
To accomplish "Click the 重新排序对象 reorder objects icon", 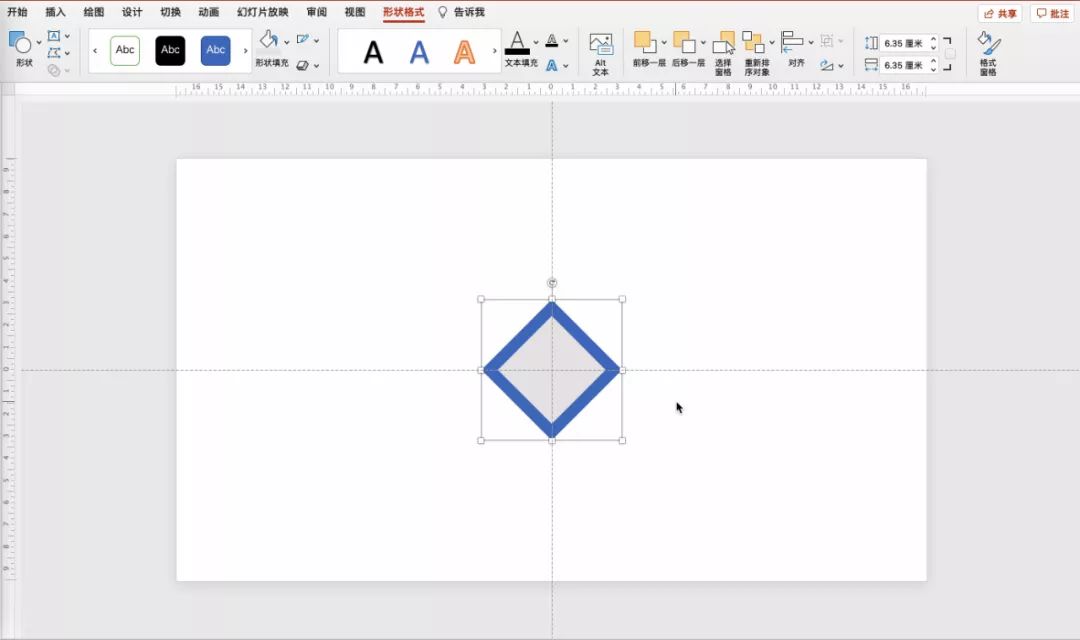I will [x=754, y=42].
